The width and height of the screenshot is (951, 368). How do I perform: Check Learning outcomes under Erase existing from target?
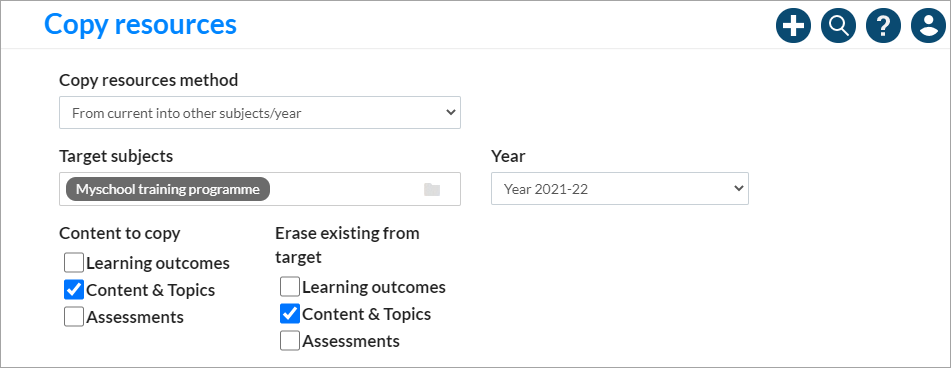coord(290,287)
